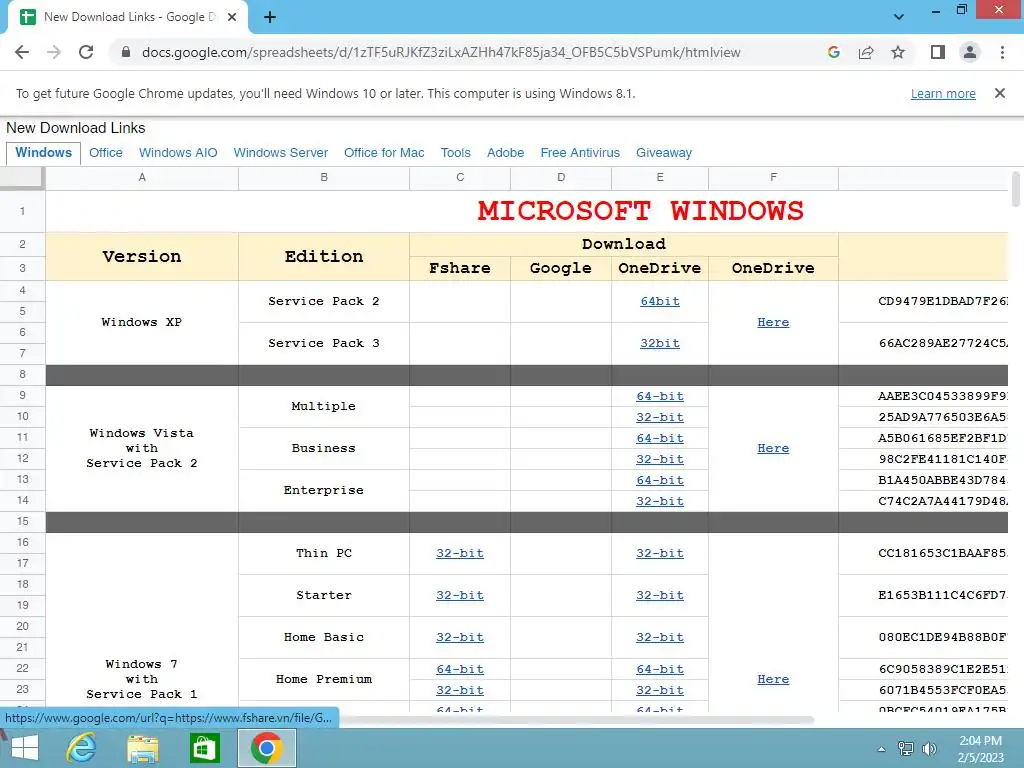This screenshot has width=1024, height=768.
Task: Click Learn more in update banner
Action: click(x=943, y=93)
